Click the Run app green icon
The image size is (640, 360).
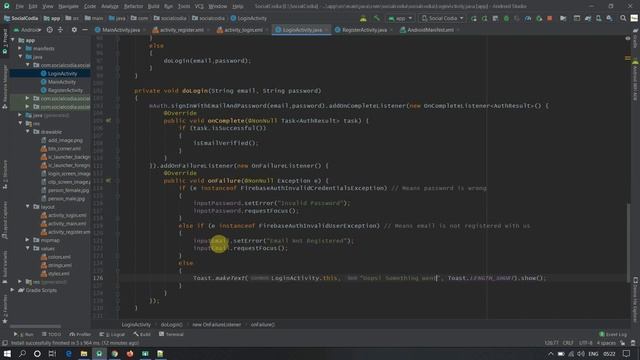click(474, 18)
